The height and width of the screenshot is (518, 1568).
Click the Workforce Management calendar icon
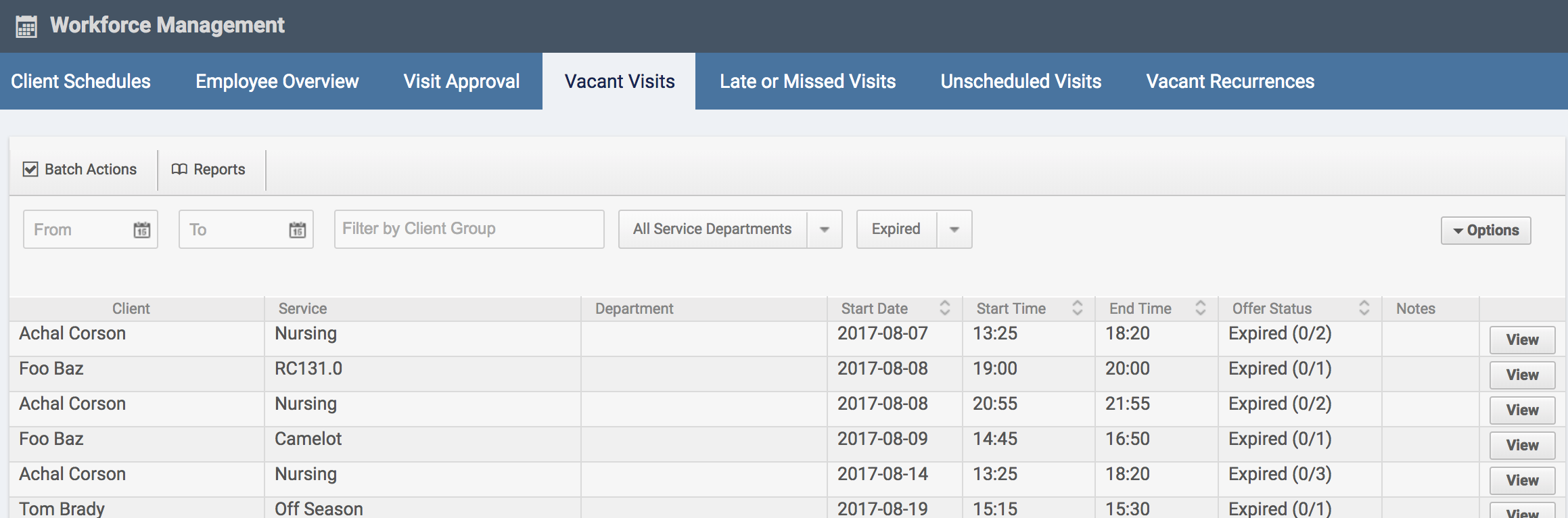pos(26,27)
